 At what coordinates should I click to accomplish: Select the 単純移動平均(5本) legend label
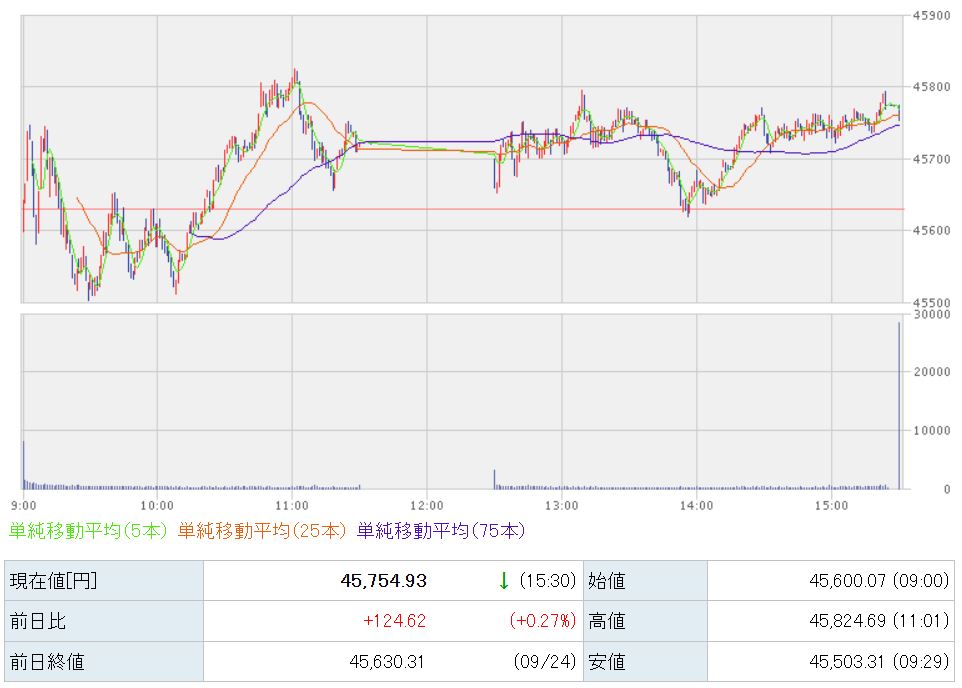(x=88, y=530)
